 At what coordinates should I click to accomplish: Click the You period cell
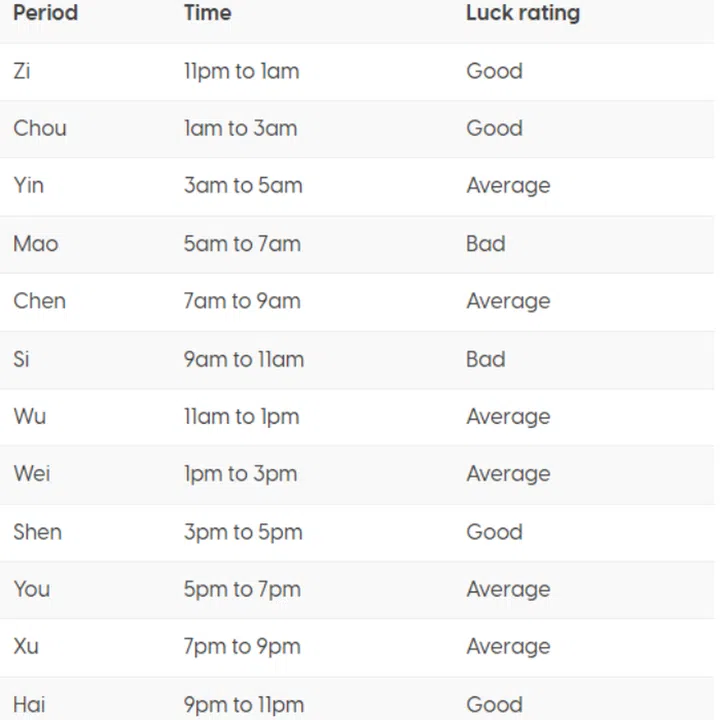click(31, 590)
